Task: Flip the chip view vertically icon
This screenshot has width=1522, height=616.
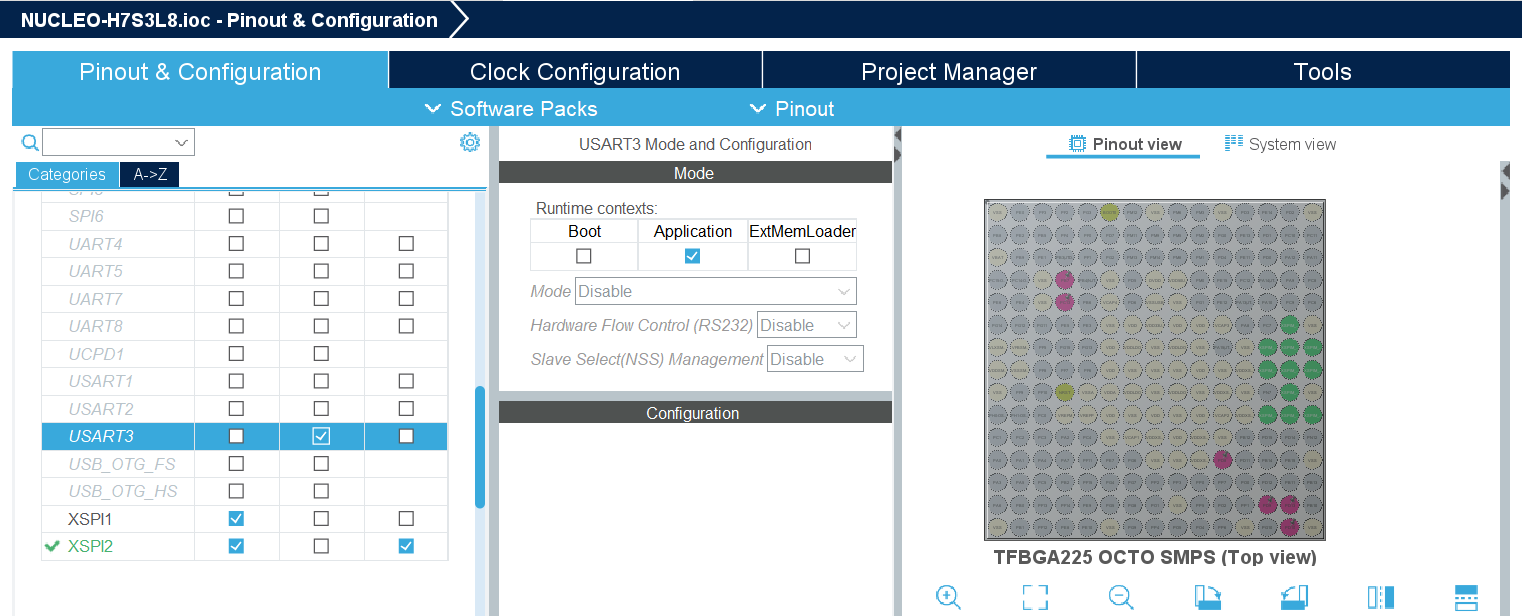Action: tap(1466, 597)
